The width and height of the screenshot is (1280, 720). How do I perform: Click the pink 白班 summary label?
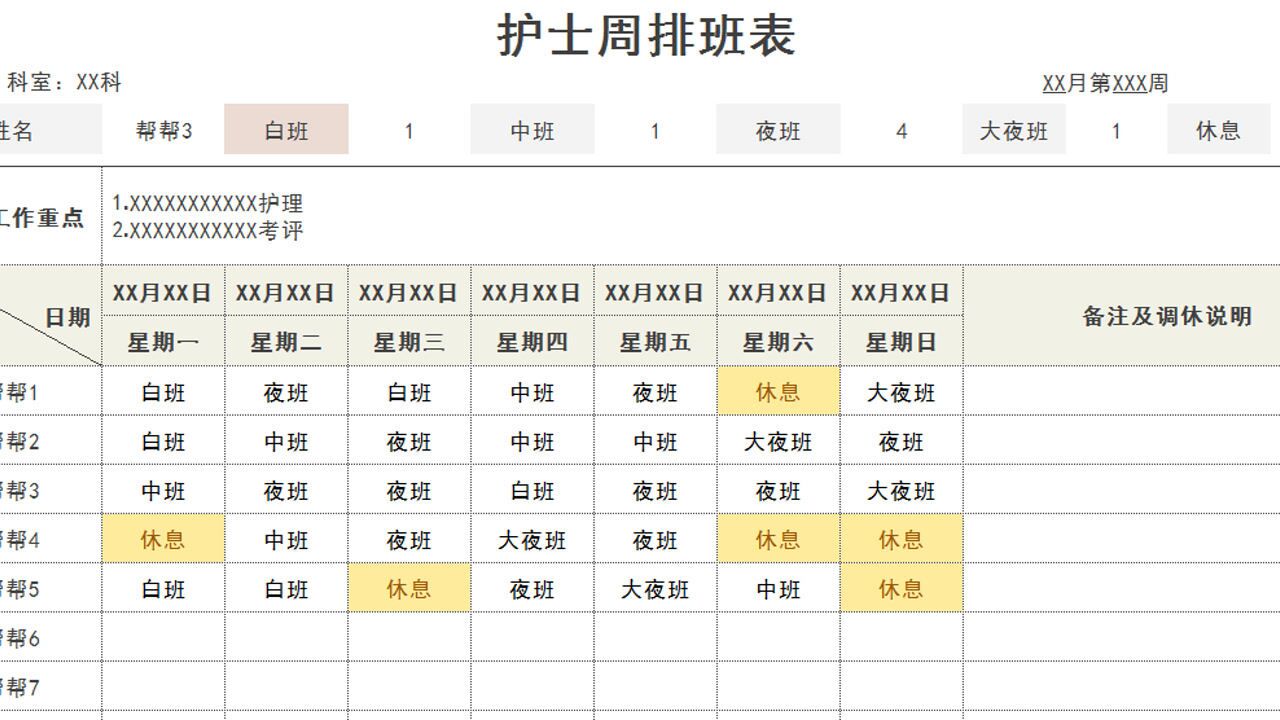tap(286, 130)
